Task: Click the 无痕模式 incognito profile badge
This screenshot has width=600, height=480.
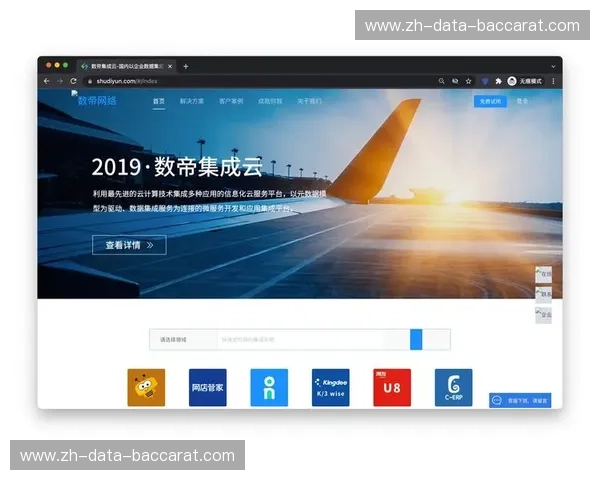Action: click(525, 81)
